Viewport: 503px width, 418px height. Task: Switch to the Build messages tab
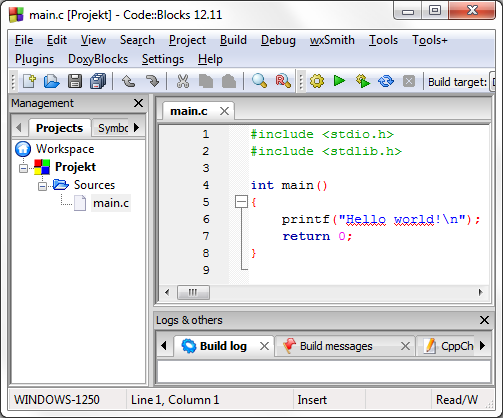click(336, 346)
